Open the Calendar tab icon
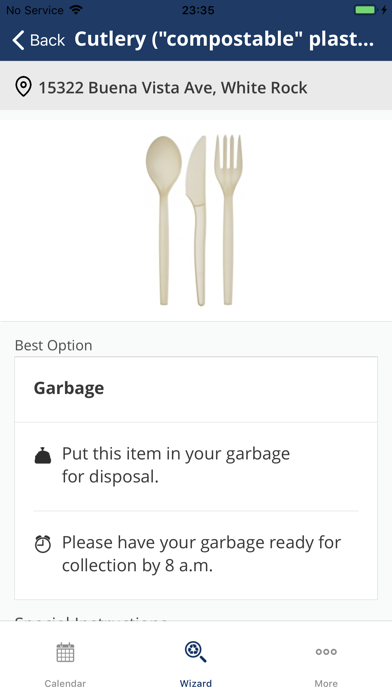 (65, 652)
